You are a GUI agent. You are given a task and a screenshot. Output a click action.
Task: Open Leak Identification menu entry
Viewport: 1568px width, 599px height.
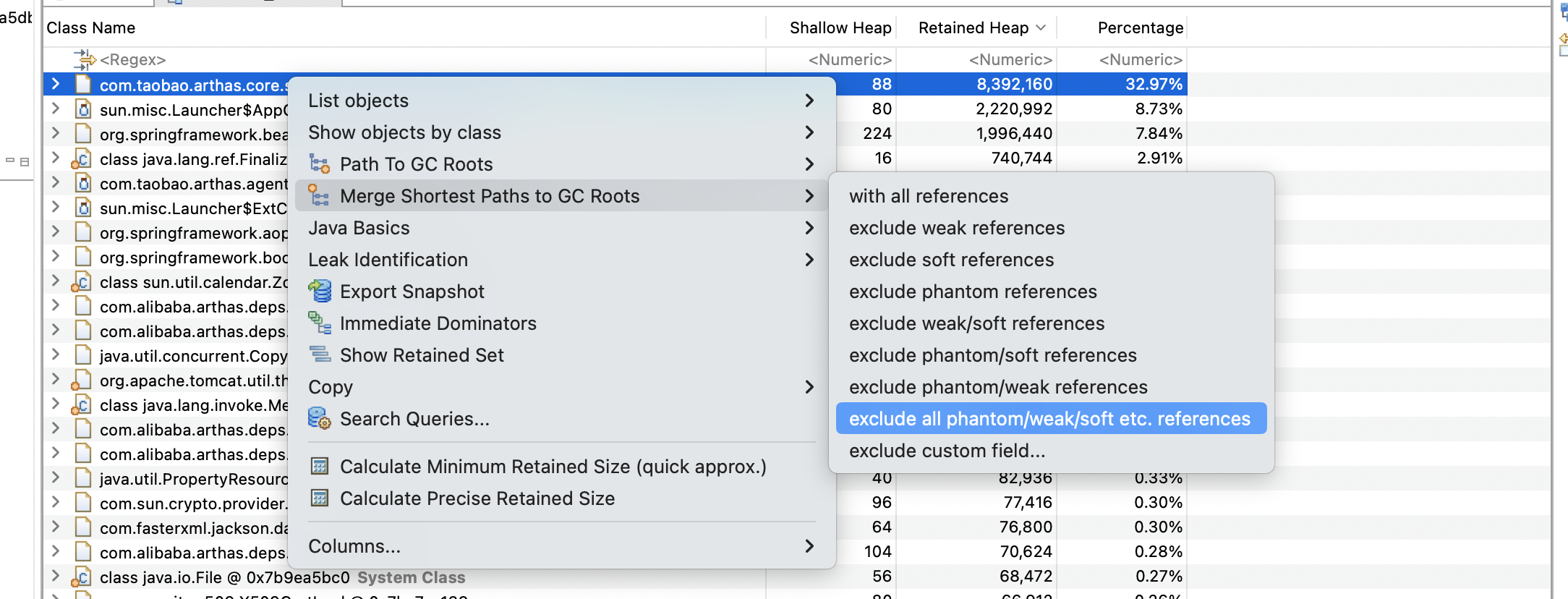tap(561, 260)
